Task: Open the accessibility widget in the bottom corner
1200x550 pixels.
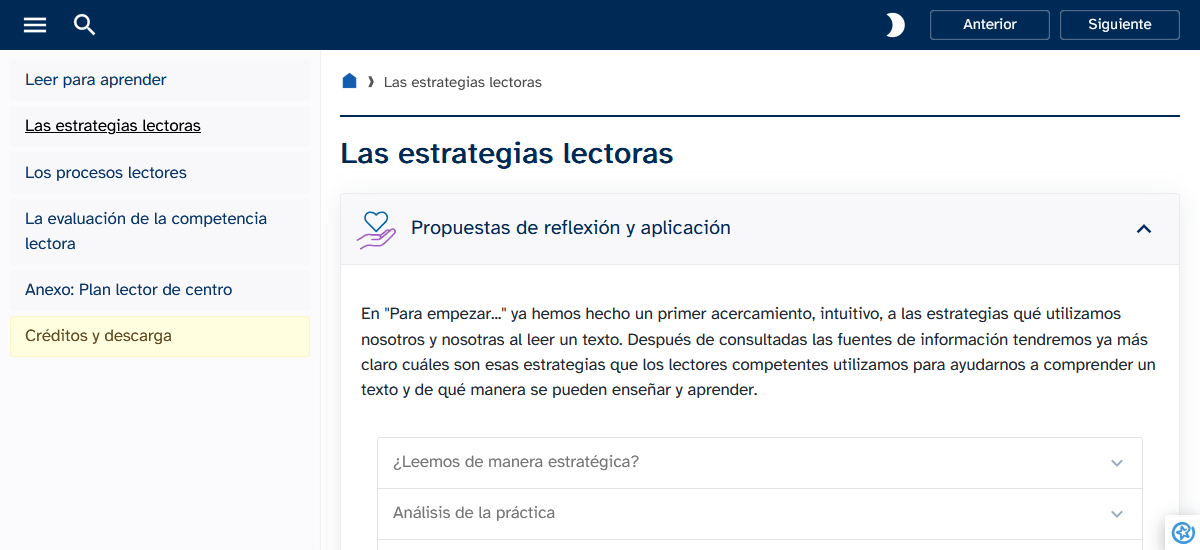Action: 1183,533
